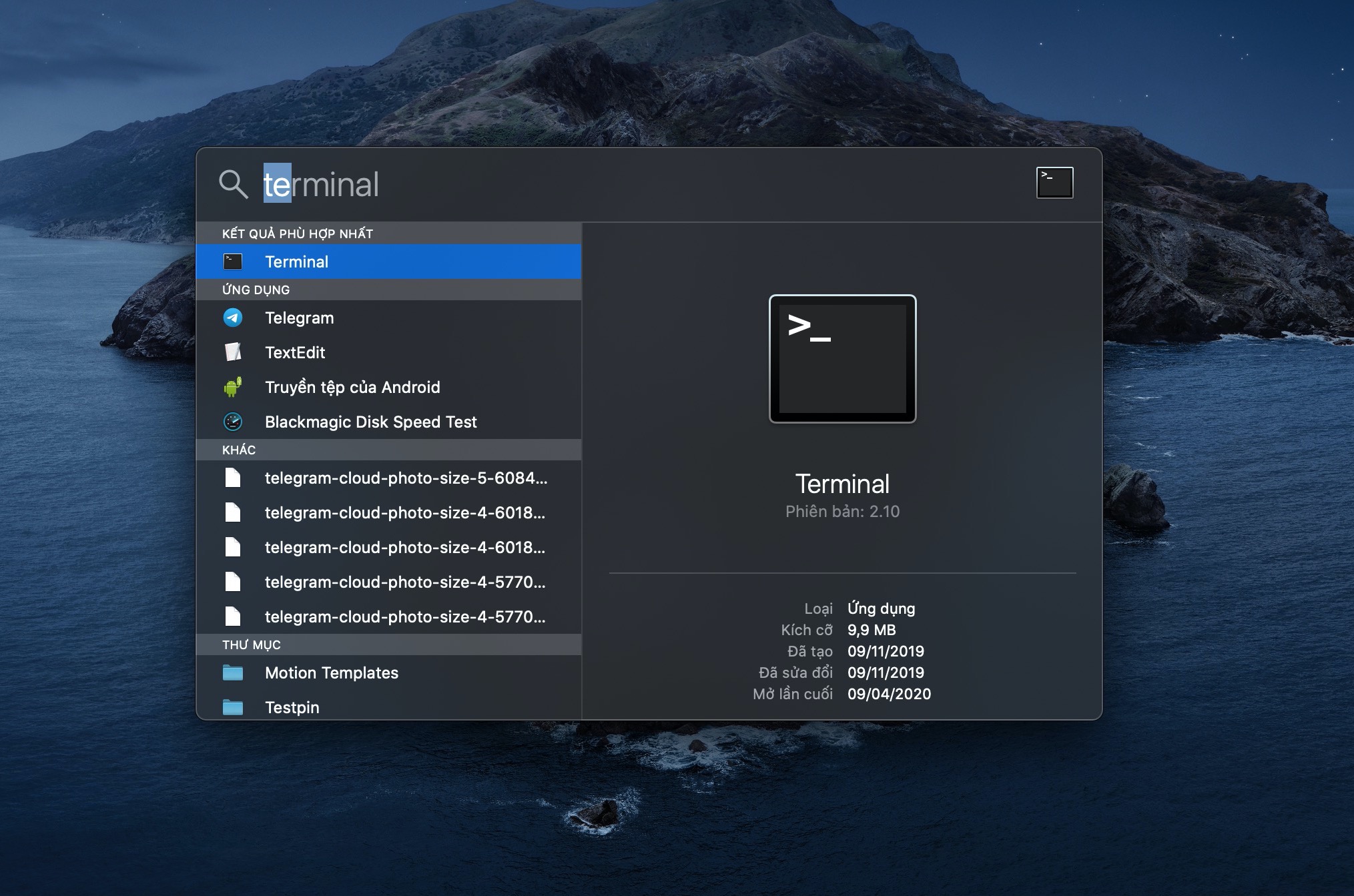Click the "KHÁC" section header
This screenshot has width=1354, height=896.
[239, 450]
